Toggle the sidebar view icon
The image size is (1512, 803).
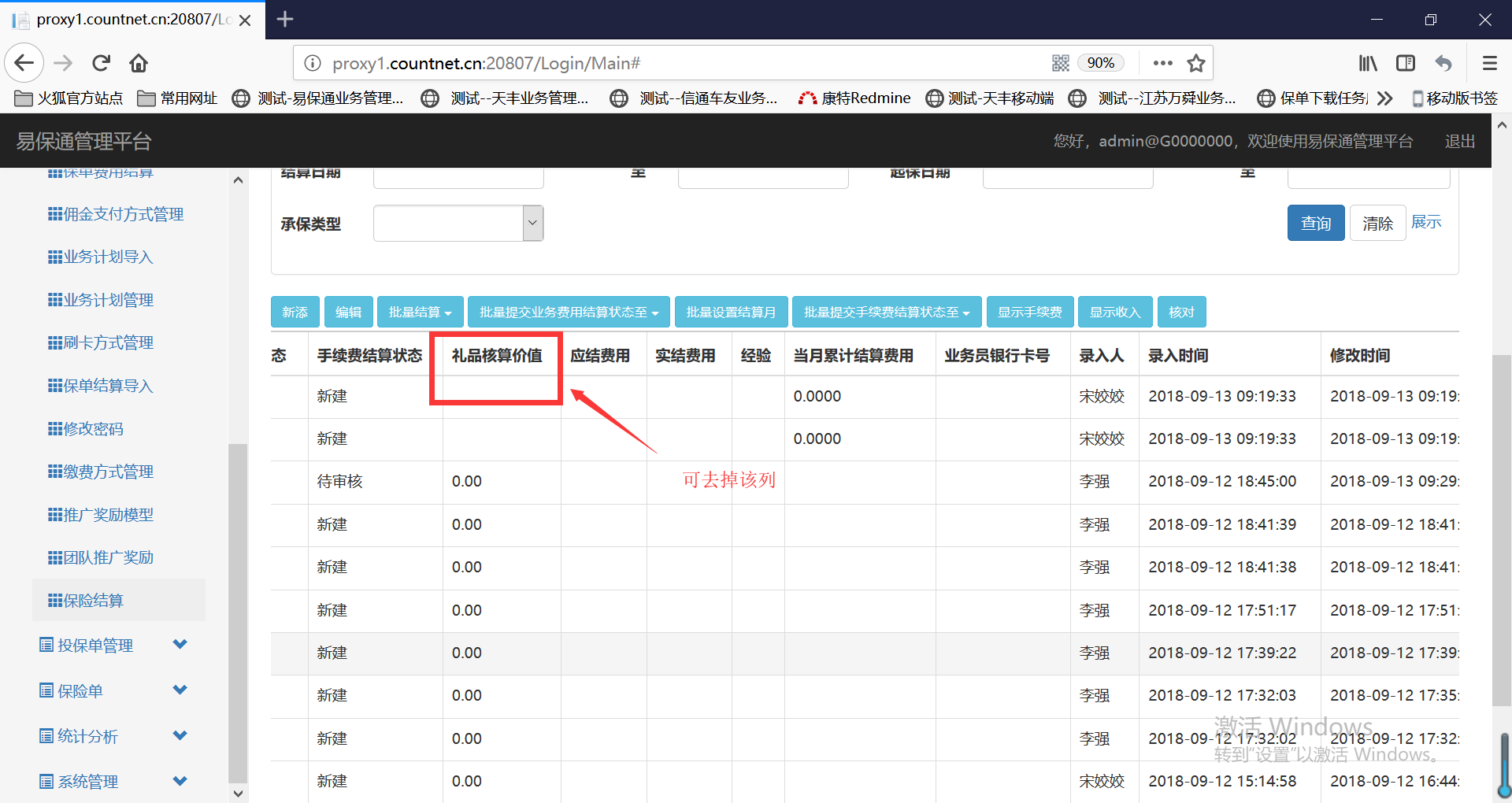tap(1406, 63)
